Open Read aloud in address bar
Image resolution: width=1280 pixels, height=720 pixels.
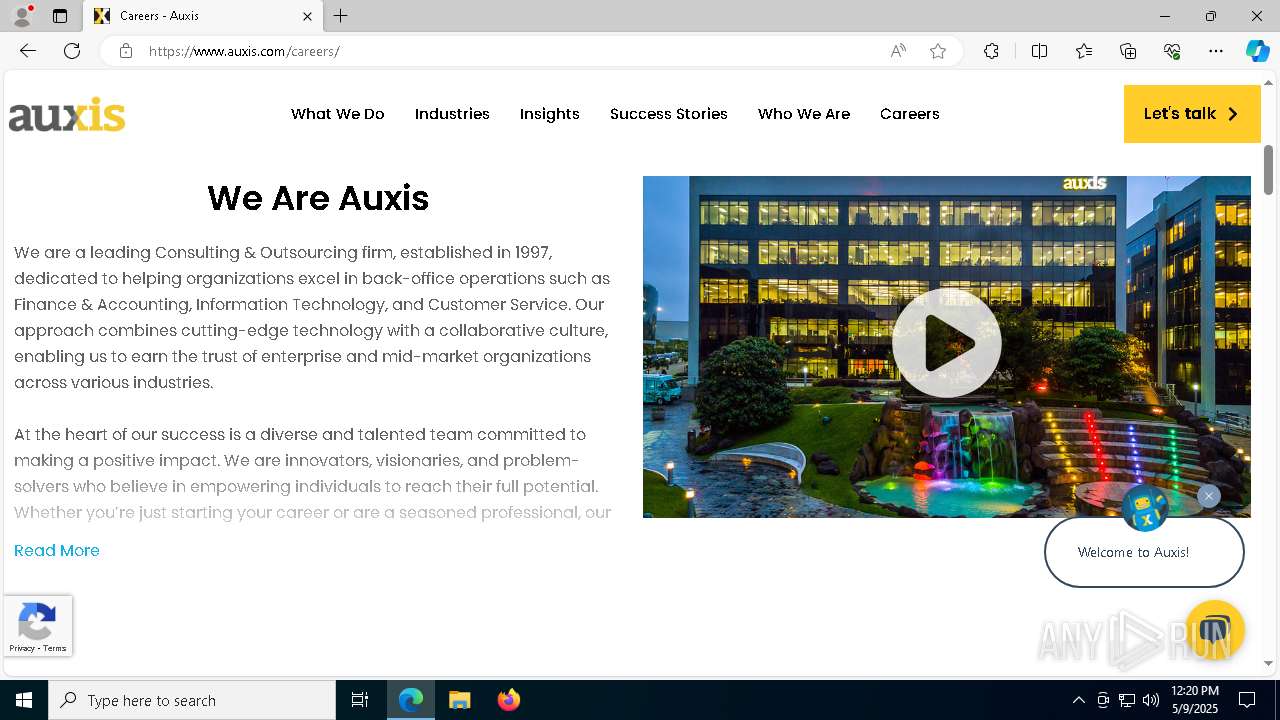[x=898, y=51]
